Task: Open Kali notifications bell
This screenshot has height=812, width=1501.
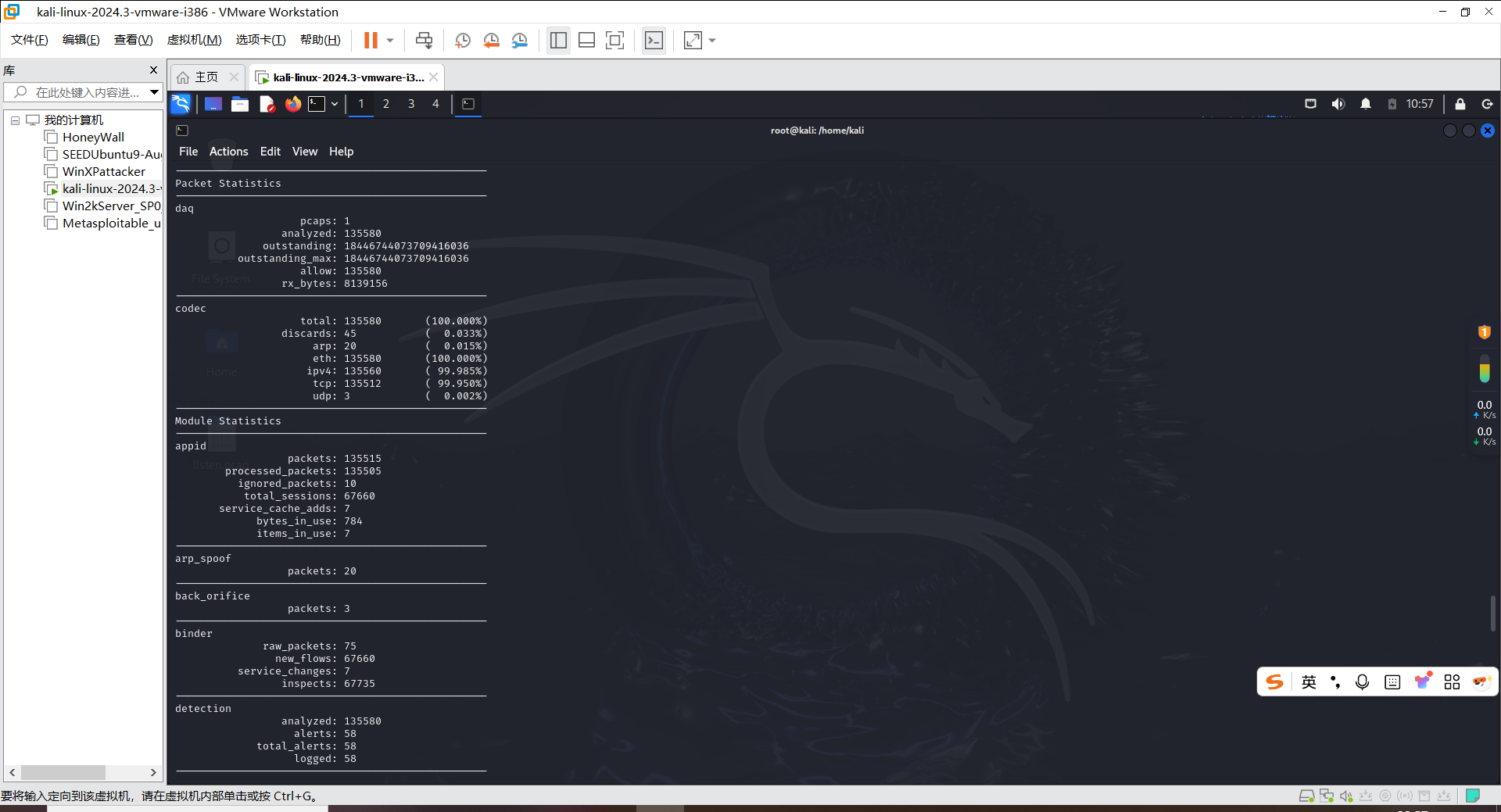Action: click(x=1366, y=104)
